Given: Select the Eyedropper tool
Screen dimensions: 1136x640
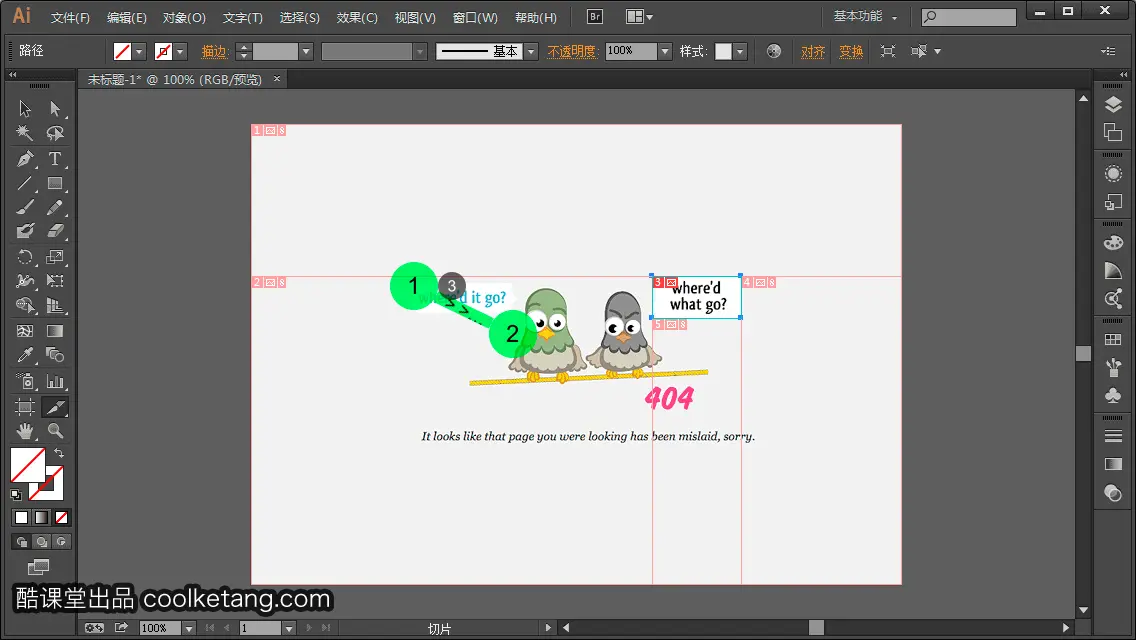Looking at the screenshot, I should [x=25, y=355].
